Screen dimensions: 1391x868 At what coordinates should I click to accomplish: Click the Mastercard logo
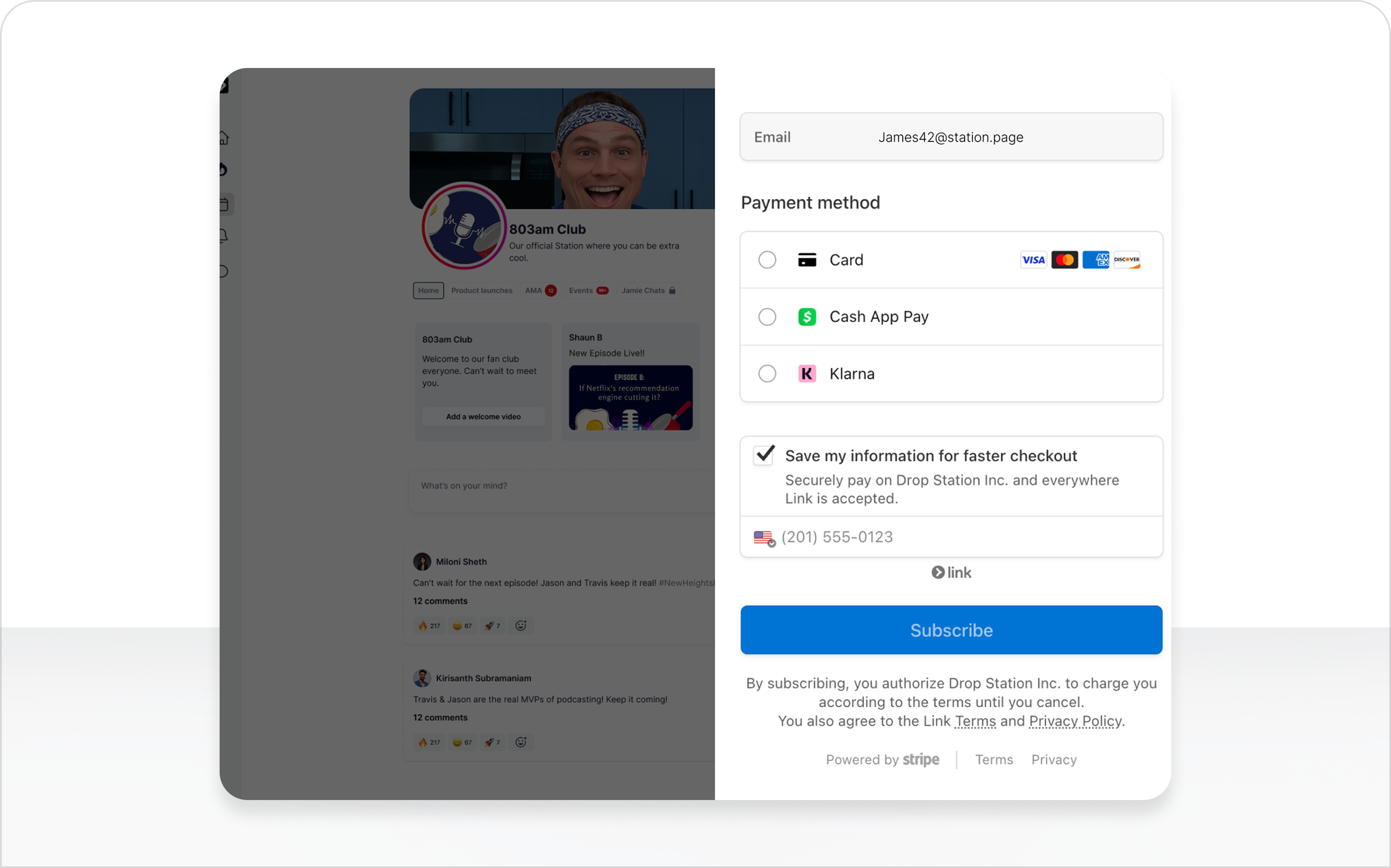tap(1064, 260)
